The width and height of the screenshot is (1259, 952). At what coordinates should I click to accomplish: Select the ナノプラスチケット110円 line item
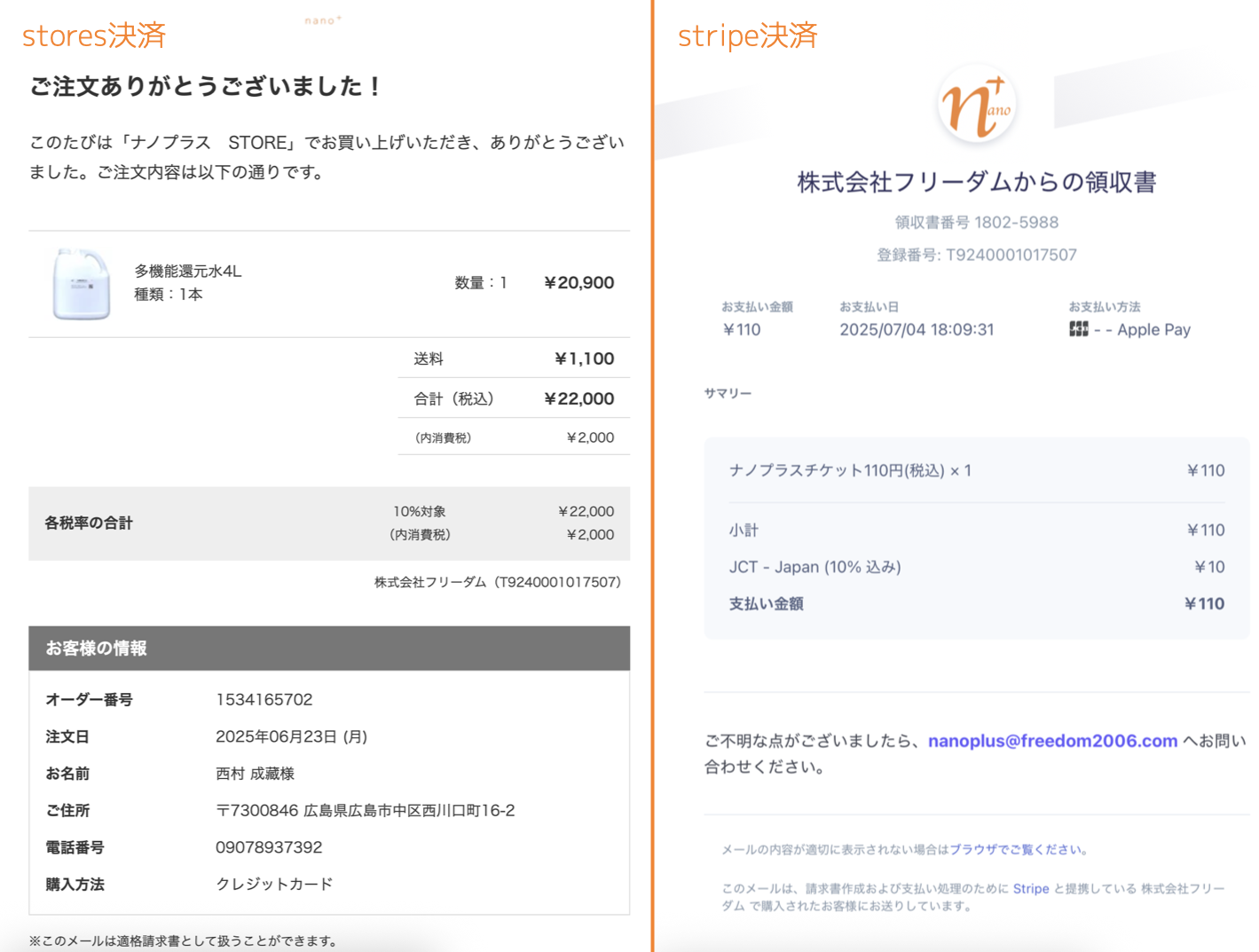click(849, 470)
